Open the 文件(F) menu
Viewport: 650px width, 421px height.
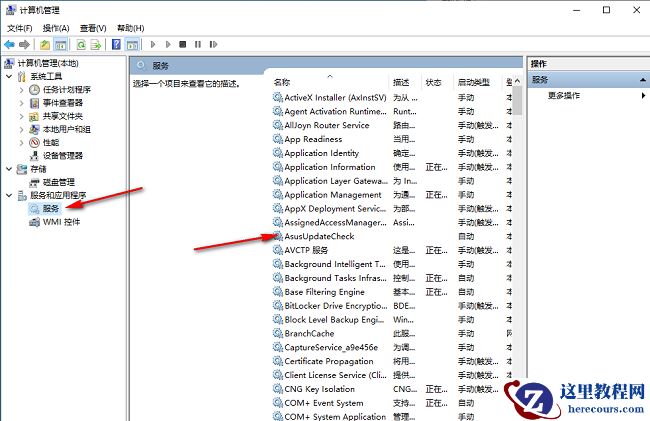[x=19, y=28]
